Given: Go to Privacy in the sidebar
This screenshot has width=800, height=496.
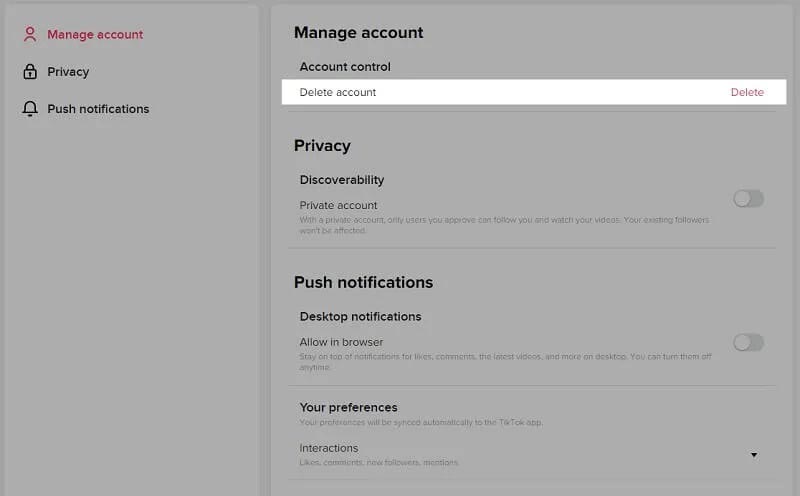Looking at the screenshot, I should pyautogui.click(x=68, y=71).
